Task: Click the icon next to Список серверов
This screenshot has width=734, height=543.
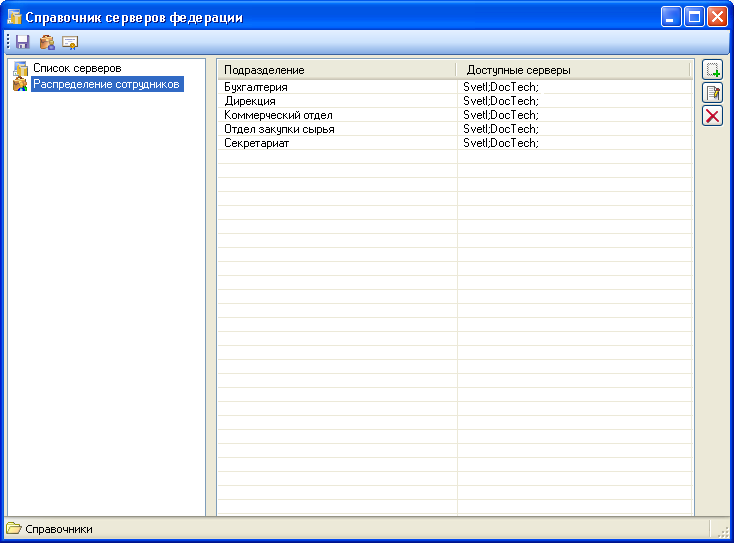Action: pos(21,69)
